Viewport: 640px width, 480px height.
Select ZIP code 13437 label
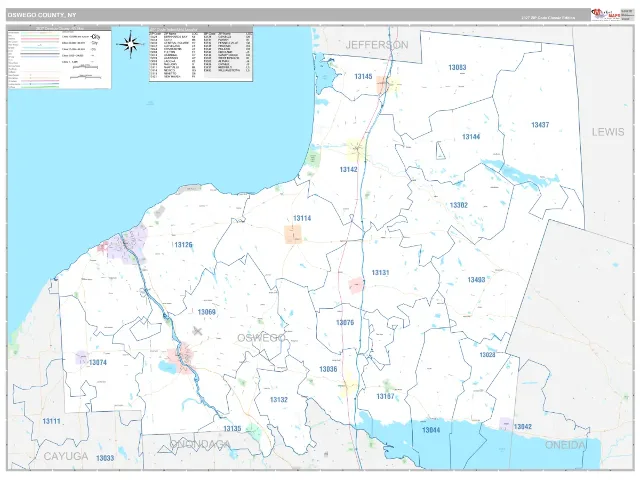540,125
